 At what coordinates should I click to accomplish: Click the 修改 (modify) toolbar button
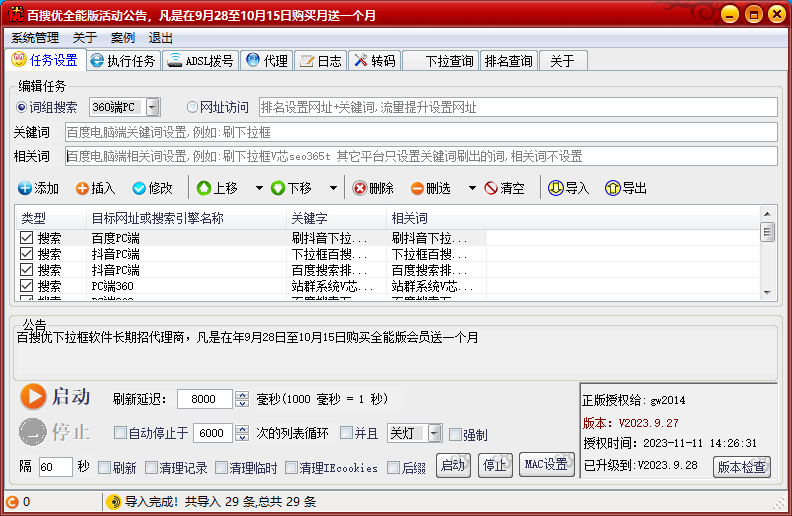pos(153,188)
